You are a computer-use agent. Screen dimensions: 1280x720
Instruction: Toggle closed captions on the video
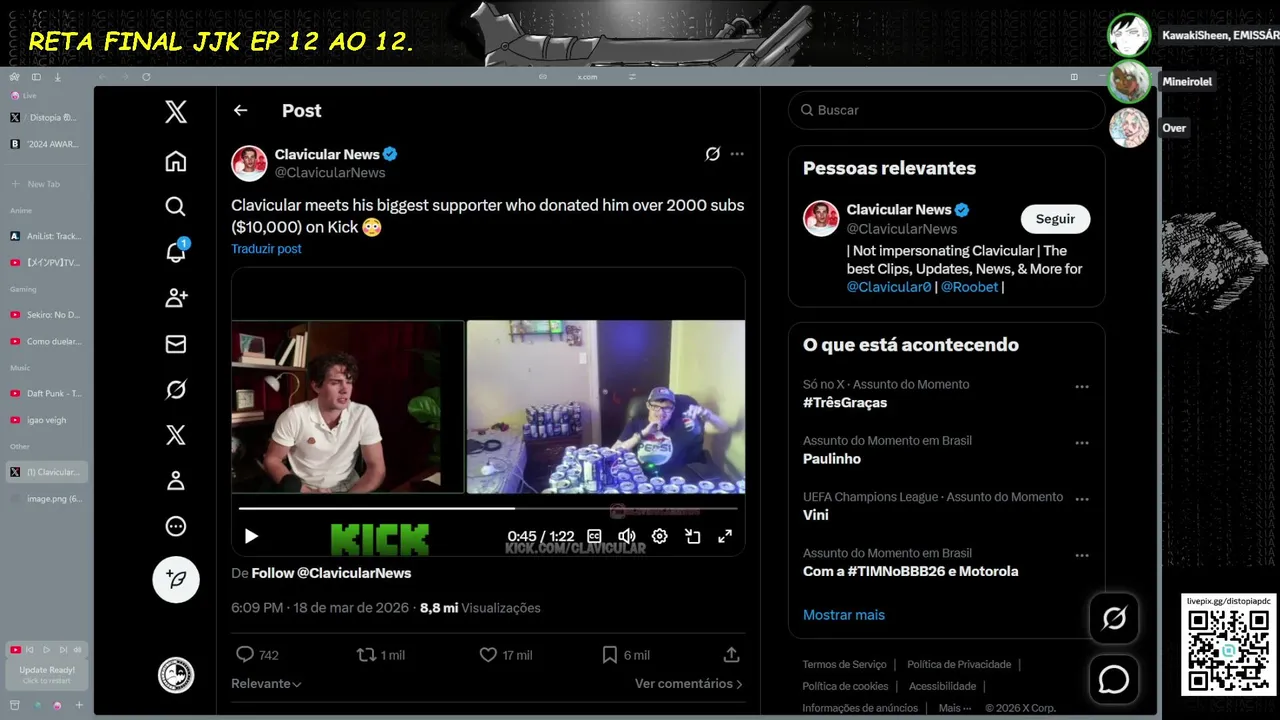pos(594,537)
